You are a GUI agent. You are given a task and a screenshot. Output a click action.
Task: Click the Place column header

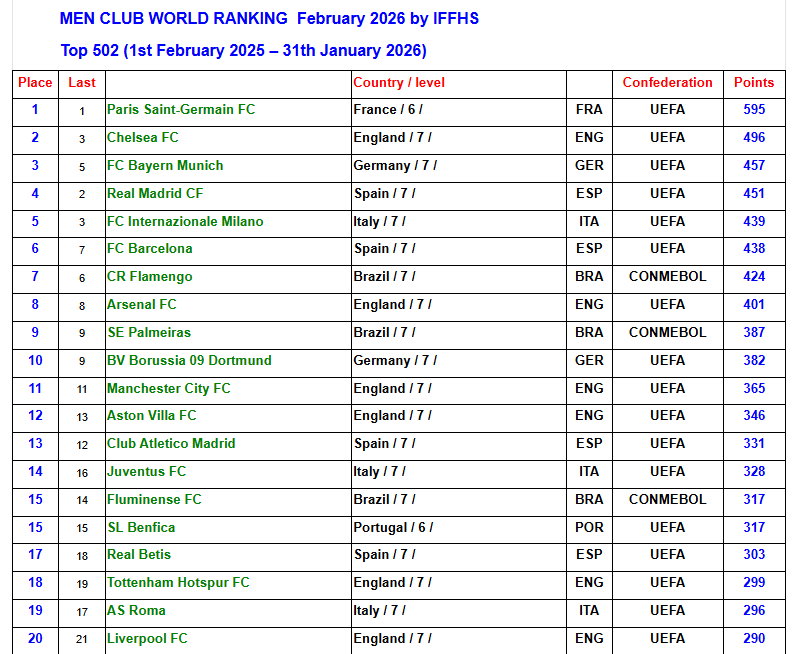35,83
